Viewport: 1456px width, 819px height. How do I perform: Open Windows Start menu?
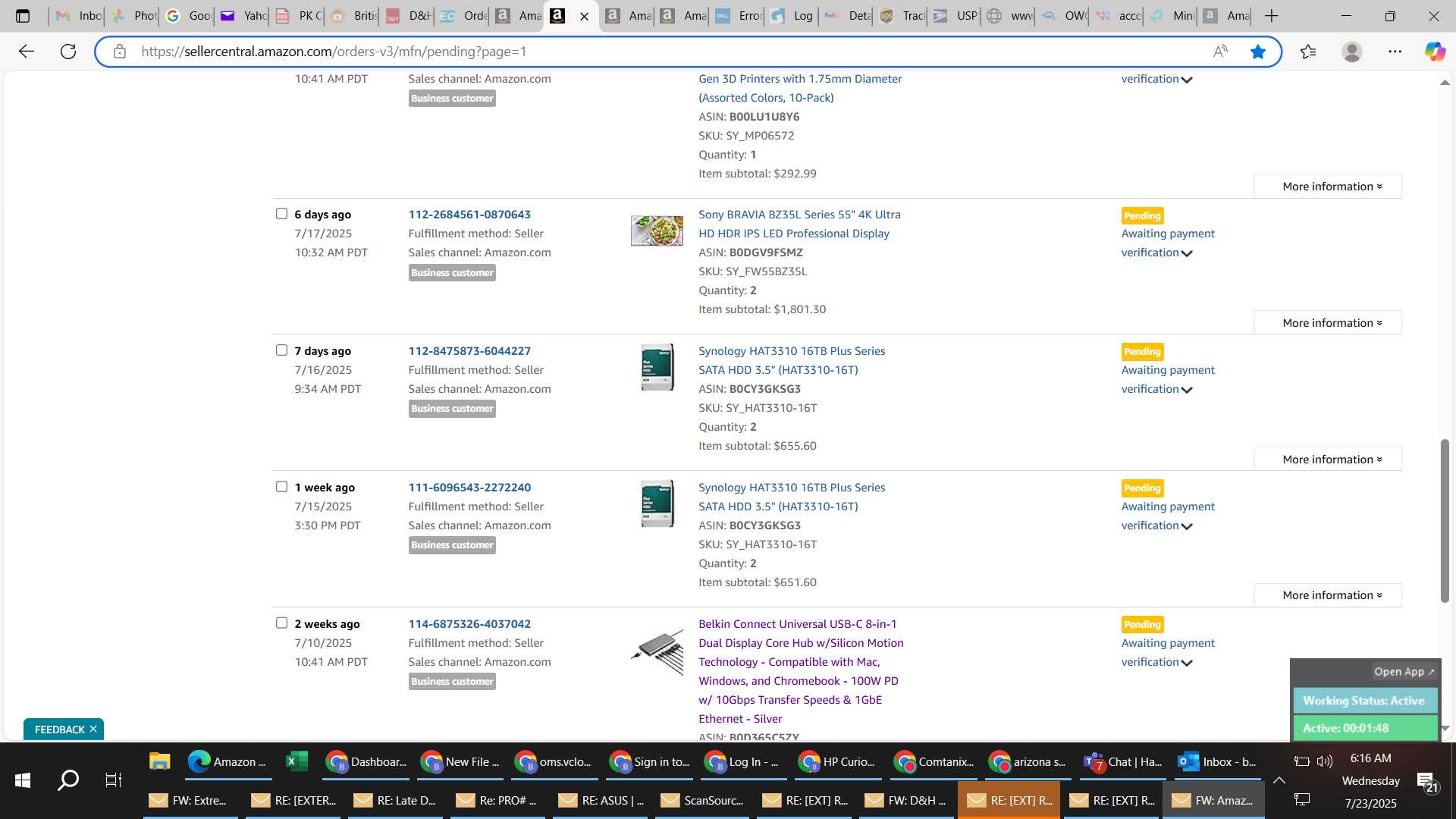pos(23,780)
